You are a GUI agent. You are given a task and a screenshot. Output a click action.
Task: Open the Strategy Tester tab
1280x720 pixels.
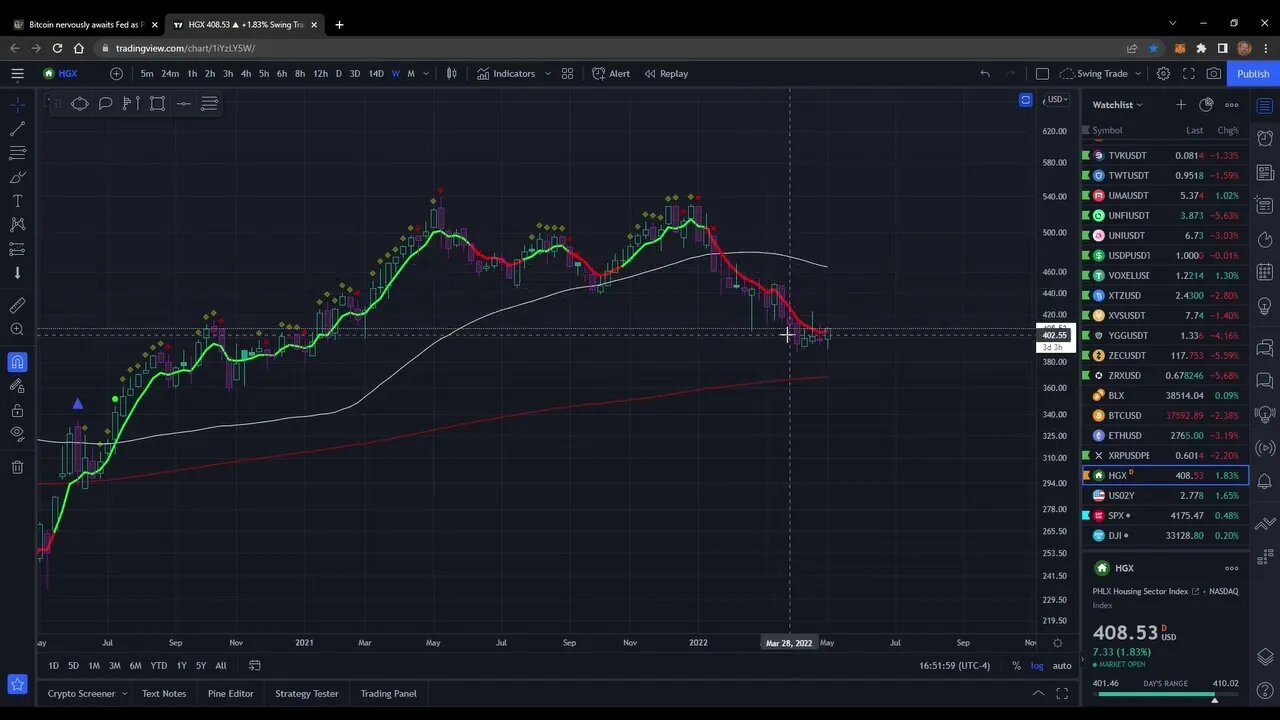pos(307,693)
